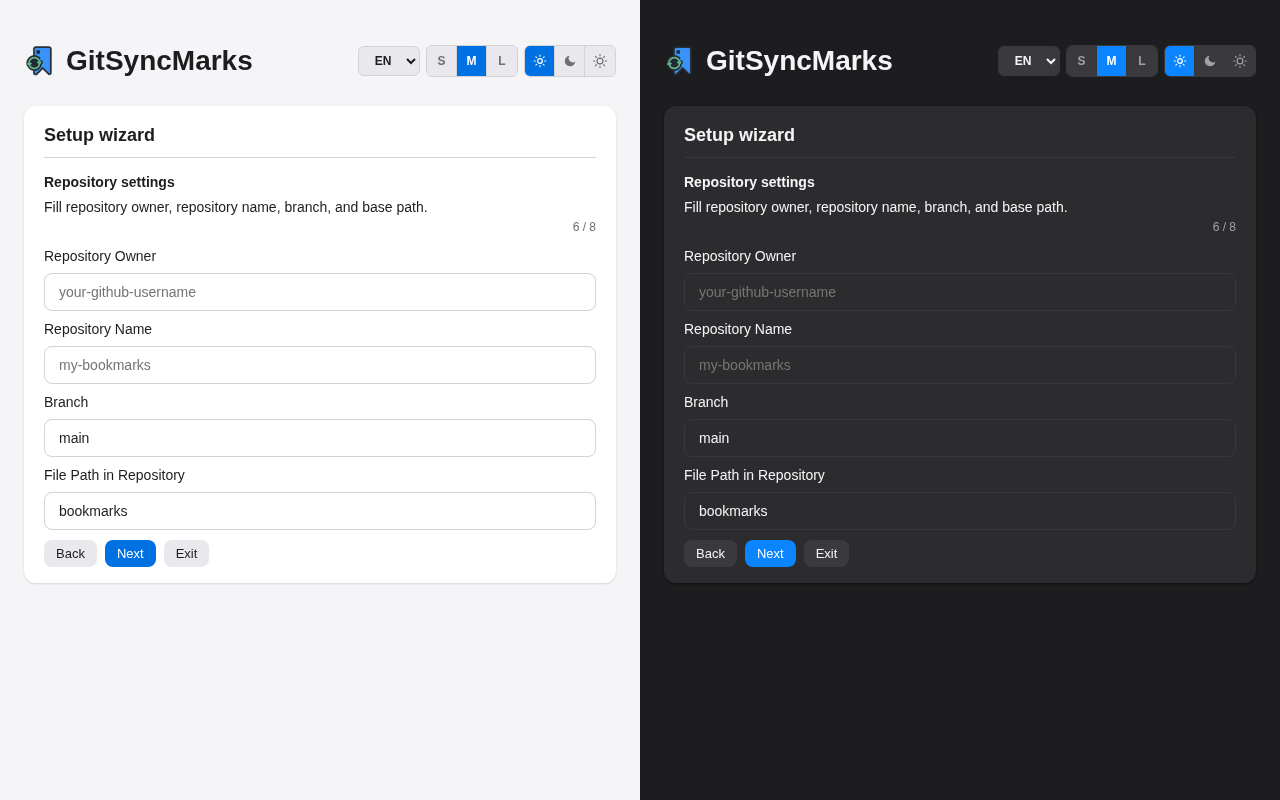Image resolution: width=1280 pixels, height=800 pixels.
Task: Select the light theme sun icon
Action: [539, 61]
